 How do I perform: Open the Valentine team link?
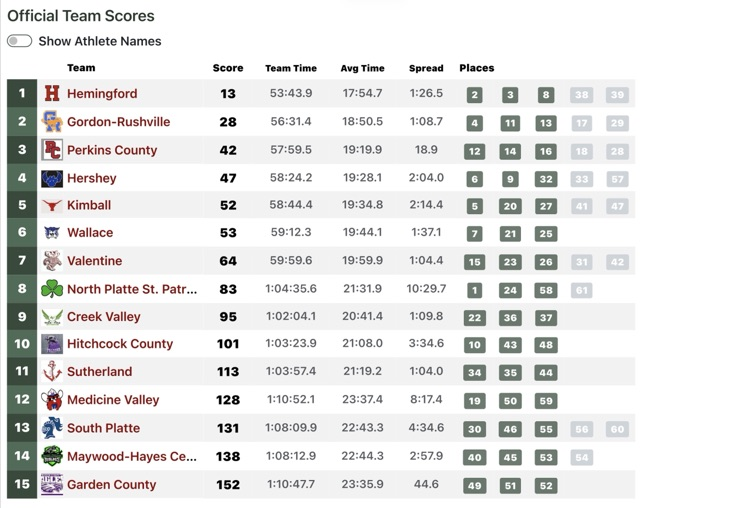click(95, 261)
